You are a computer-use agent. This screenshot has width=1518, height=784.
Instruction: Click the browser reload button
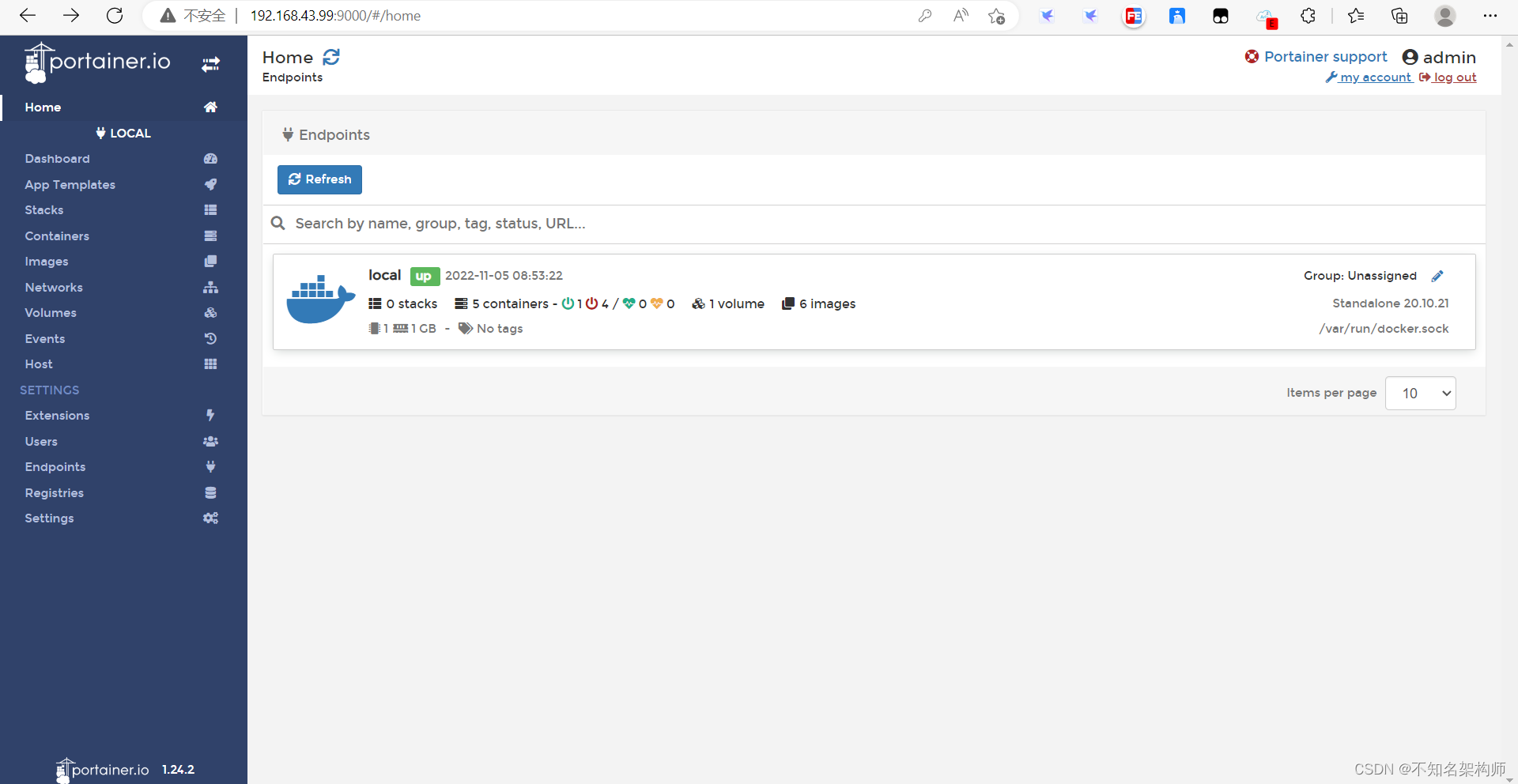pos(115,16)
